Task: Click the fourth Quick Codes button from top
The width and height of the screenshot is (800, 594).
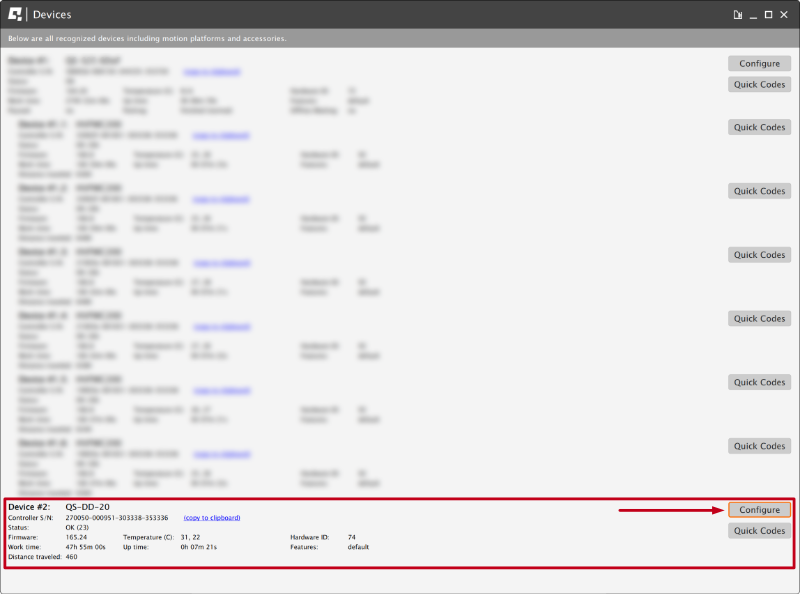Action: click(758, 254)
